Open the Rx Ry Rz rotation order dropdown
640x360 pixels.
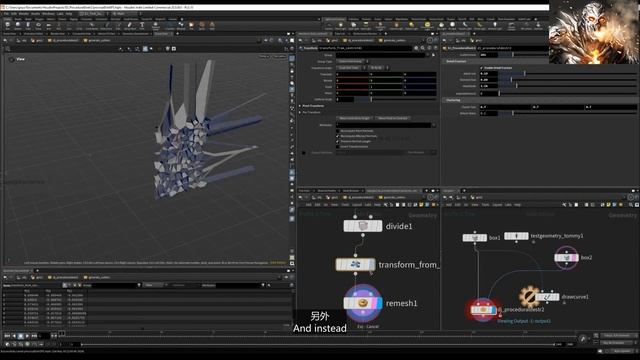[378, 68]
